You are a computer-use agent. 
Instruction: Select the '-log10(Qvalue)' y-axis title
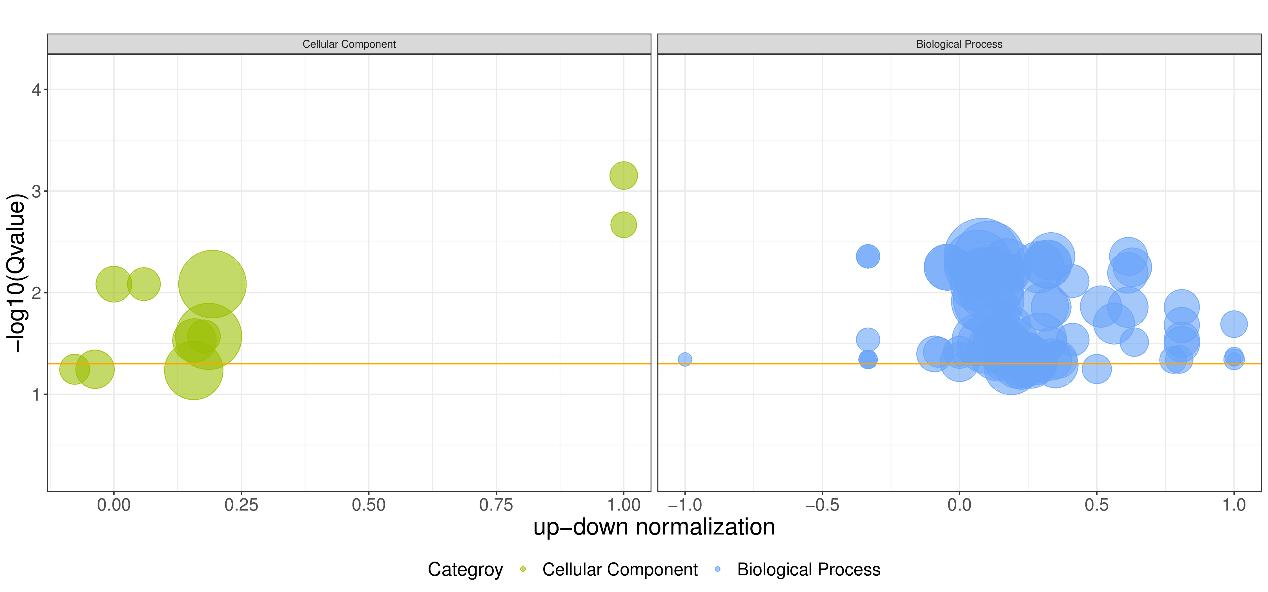[x=17, y=270]
